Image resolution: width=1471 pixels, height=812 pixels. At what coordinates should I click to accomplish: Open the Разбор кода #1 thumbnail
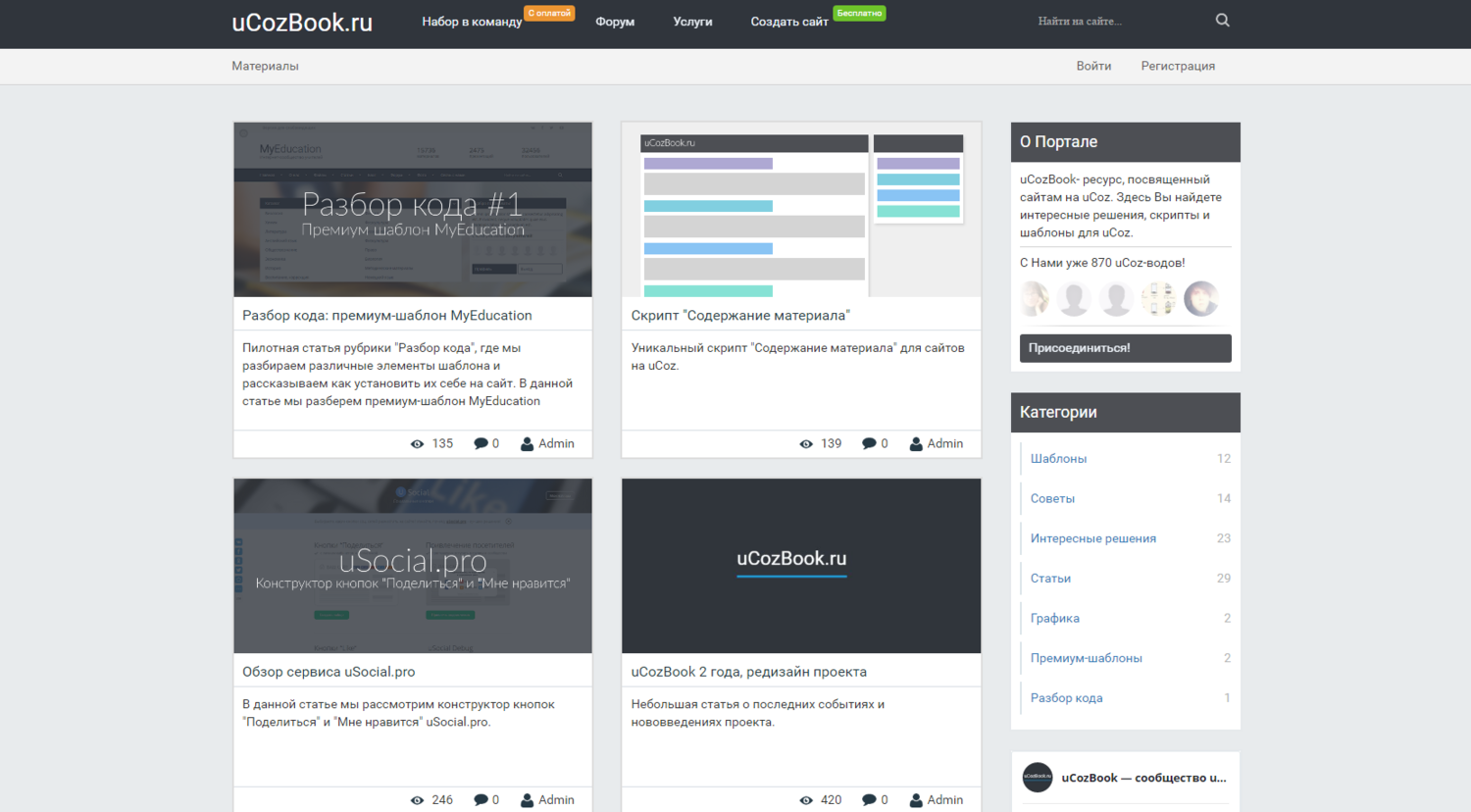click(x=413, y=210)
